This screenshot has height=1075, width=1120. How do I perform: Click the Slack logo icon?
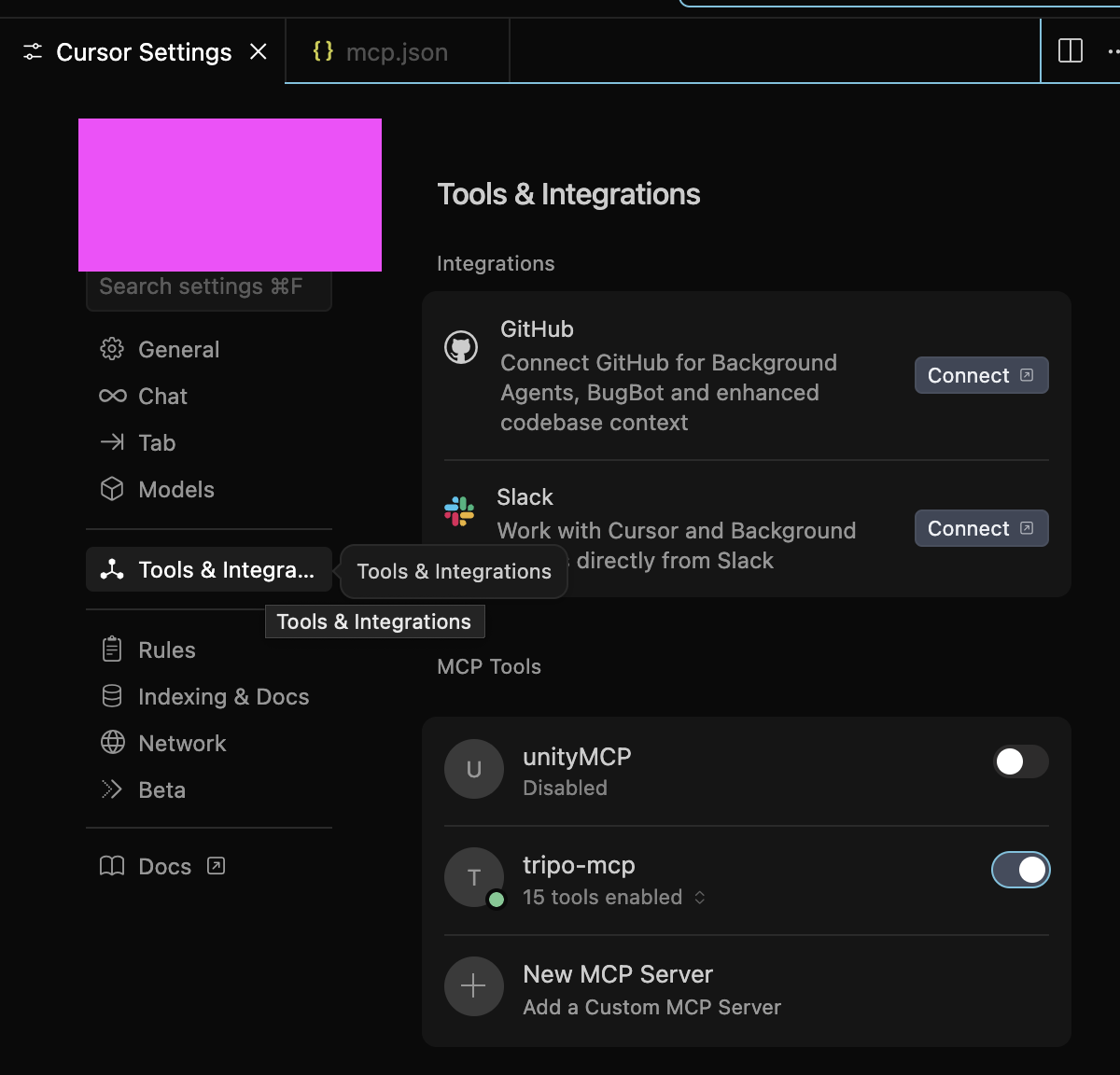click(459, 511)
